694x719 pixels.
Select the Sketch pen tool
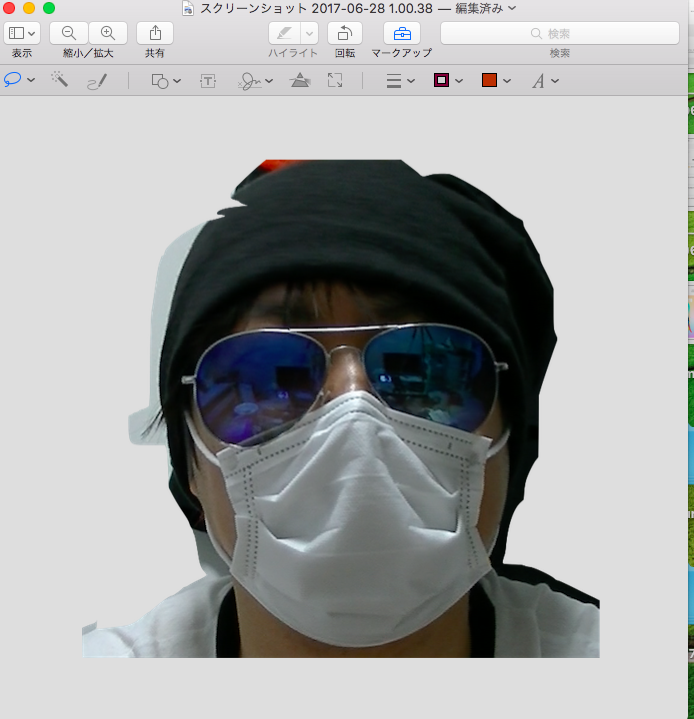pos(97,81)
